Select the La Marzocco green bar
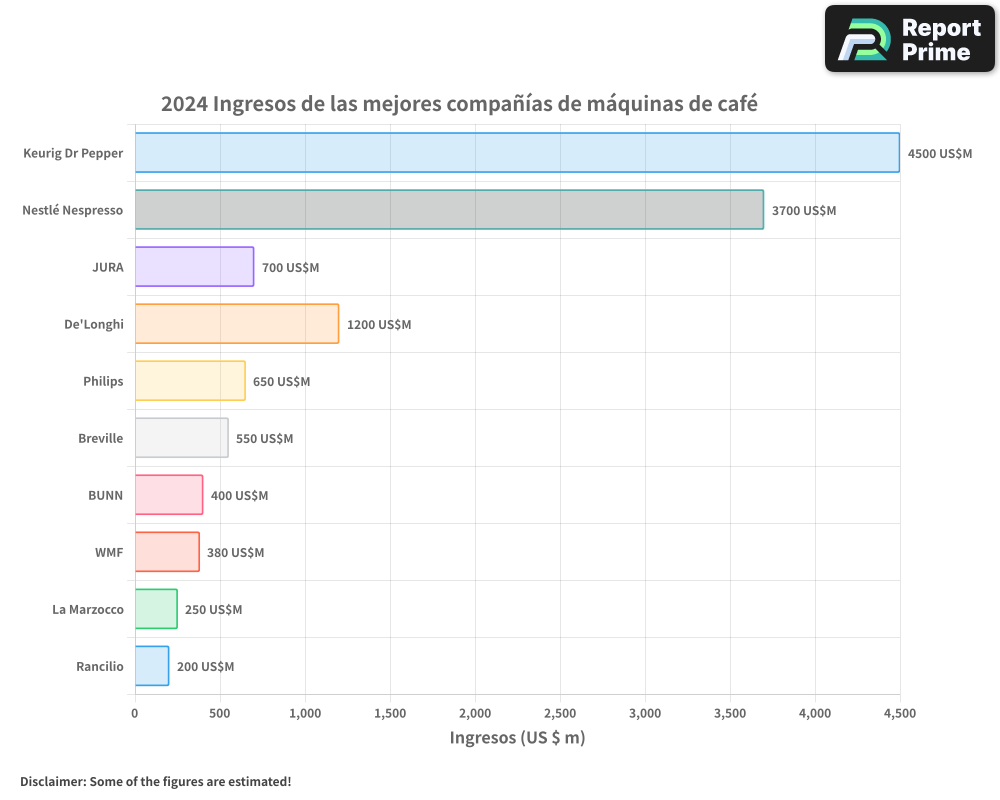This screenshot has height=800, width=1000. (x=155, y=609)
